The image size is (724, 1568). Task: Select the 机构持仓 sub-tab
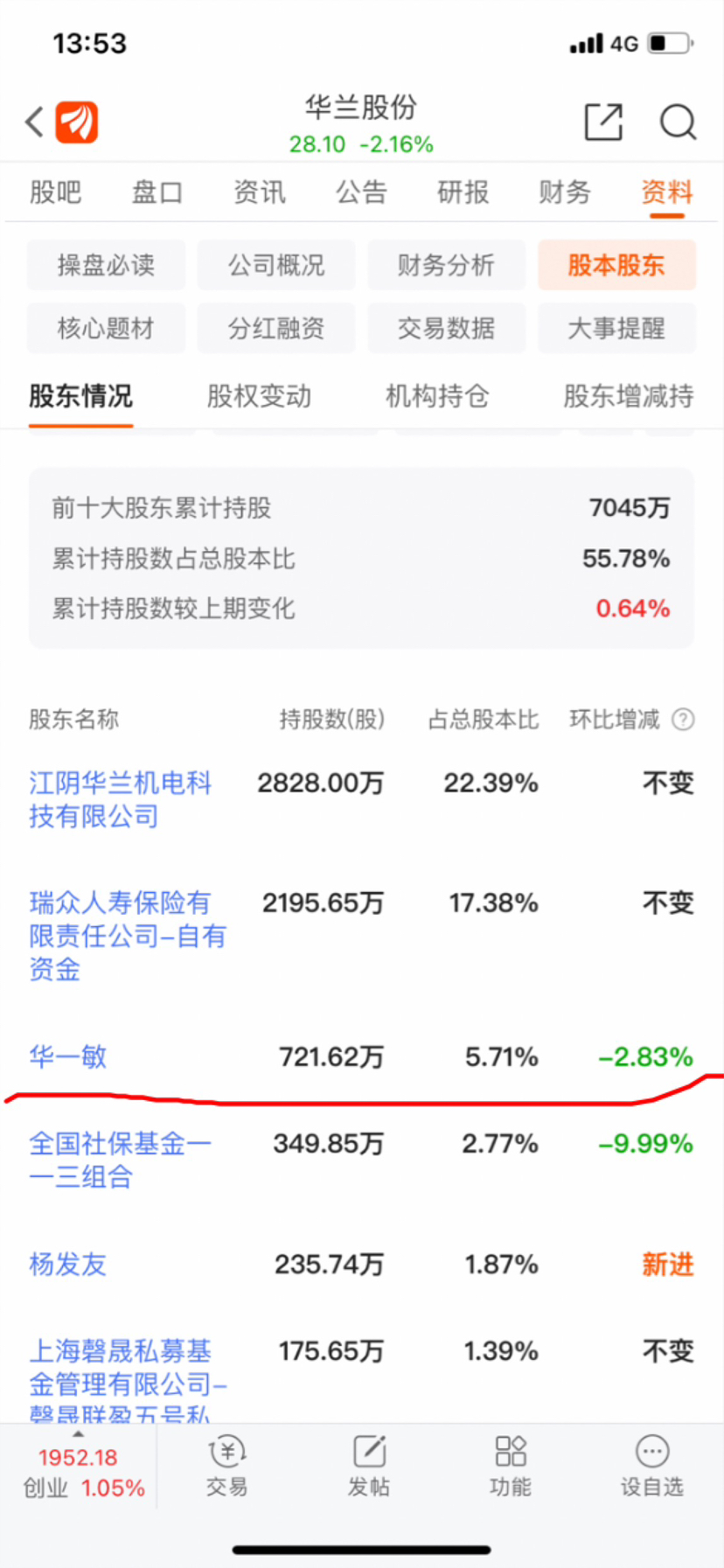[x=437, y=396]
